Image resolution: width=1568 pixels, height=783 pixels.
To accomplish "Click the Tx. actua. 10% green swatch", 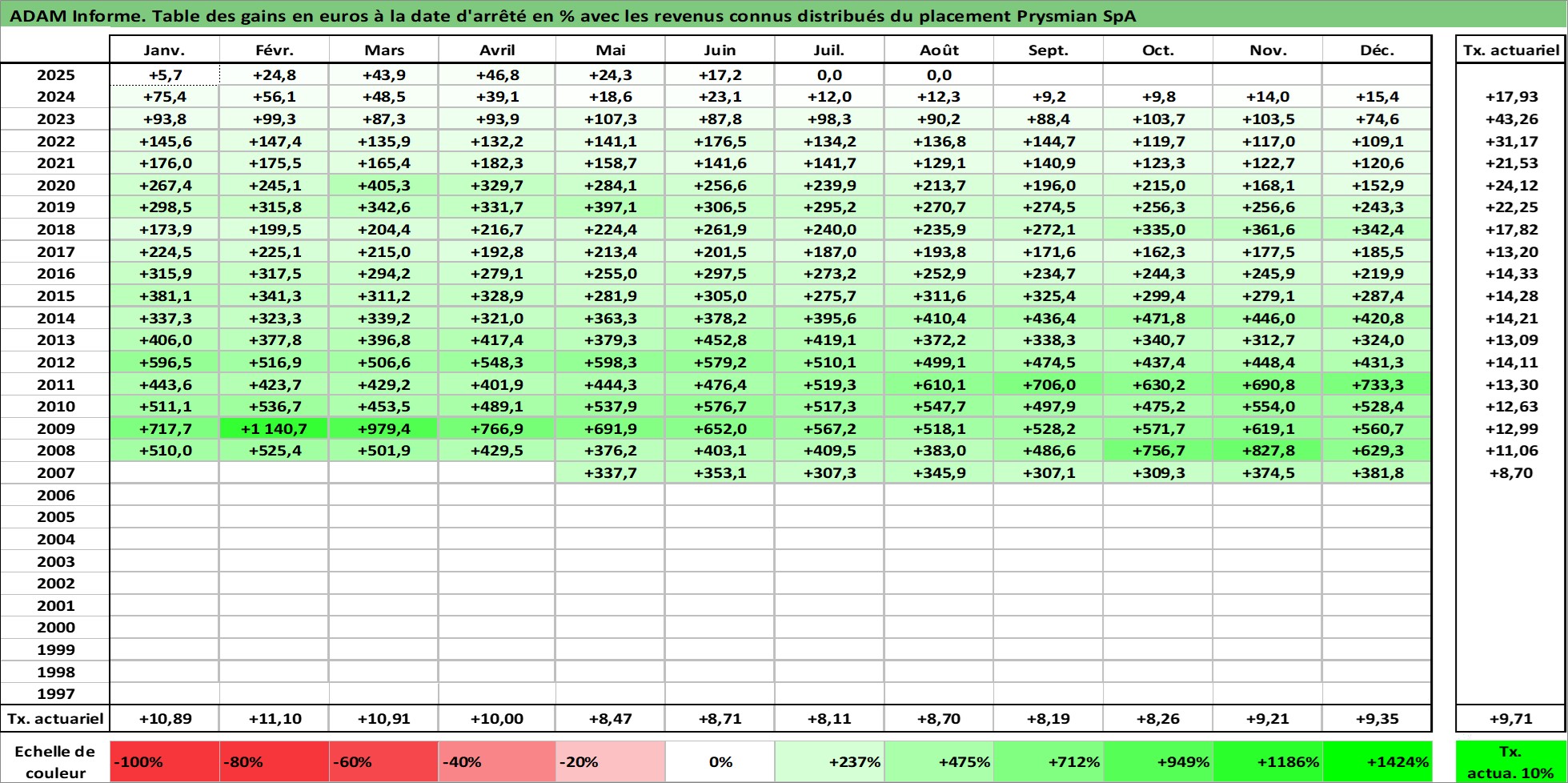I will click(1511, 761).
